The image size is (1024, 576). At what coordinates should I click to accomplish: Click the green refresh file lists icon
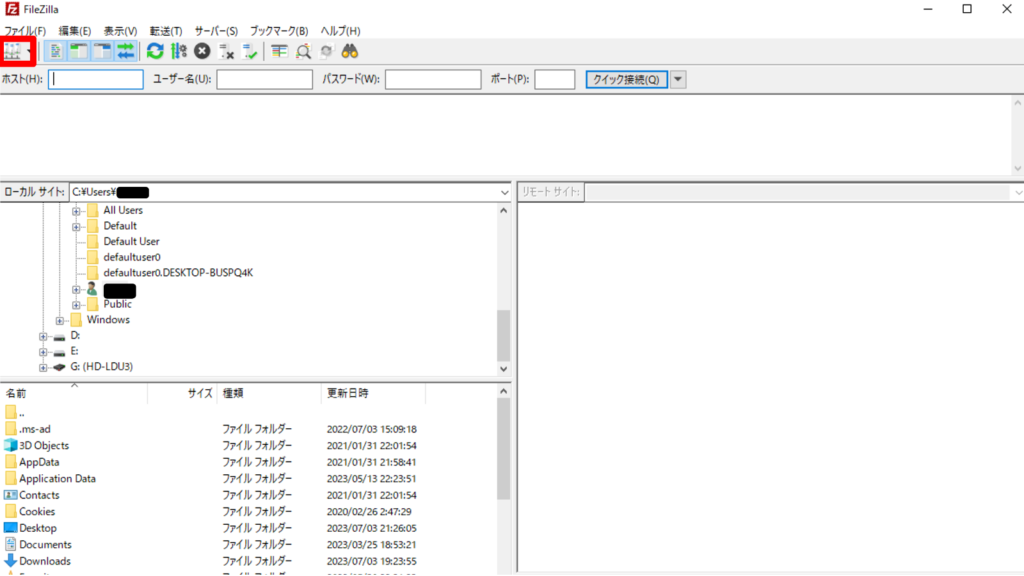coord(155,51)
